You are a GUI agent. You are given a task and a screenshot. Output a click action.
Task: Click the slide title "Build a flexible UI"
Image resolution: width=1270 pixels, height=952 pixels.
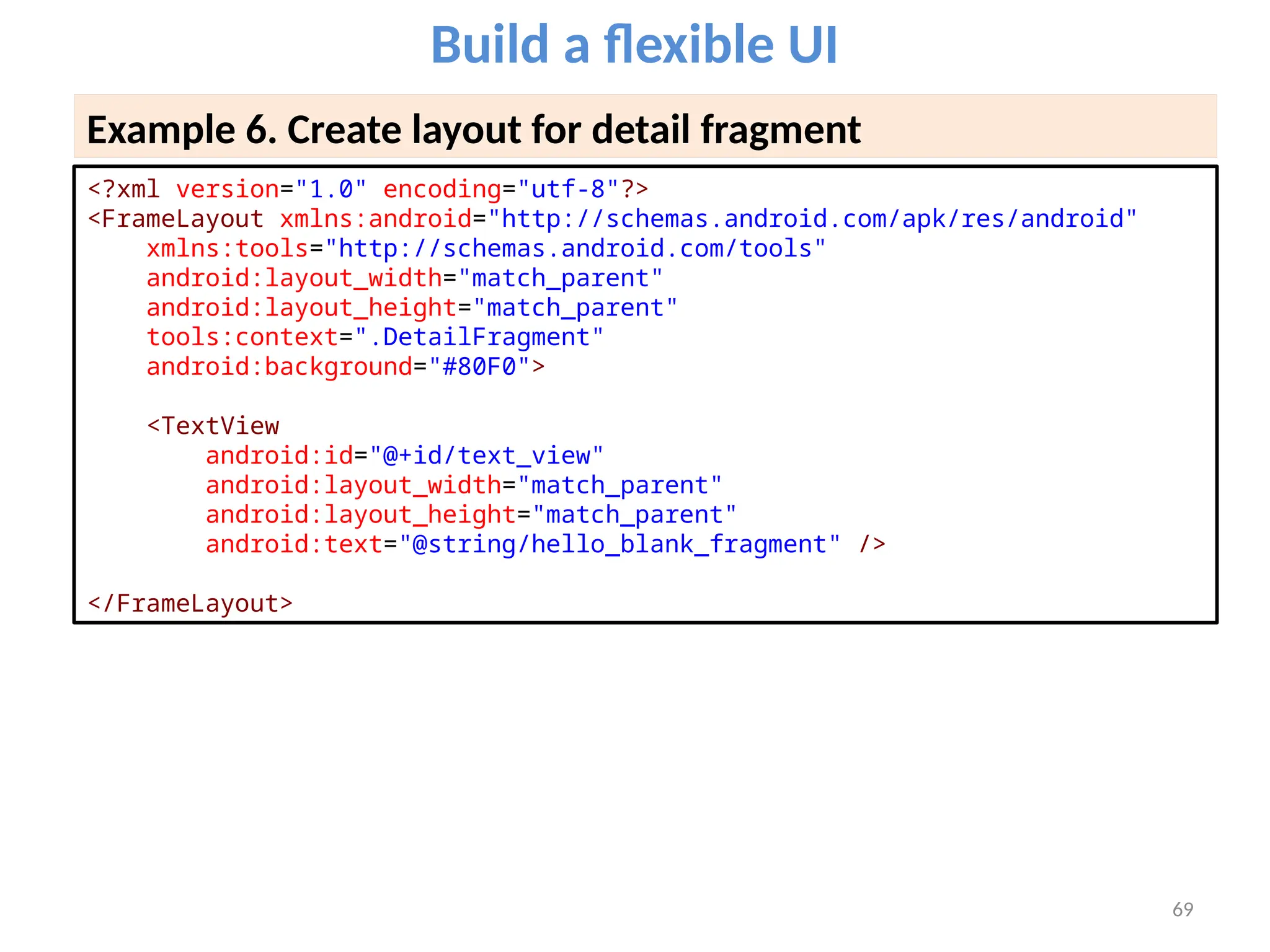(x=634, y=45)
